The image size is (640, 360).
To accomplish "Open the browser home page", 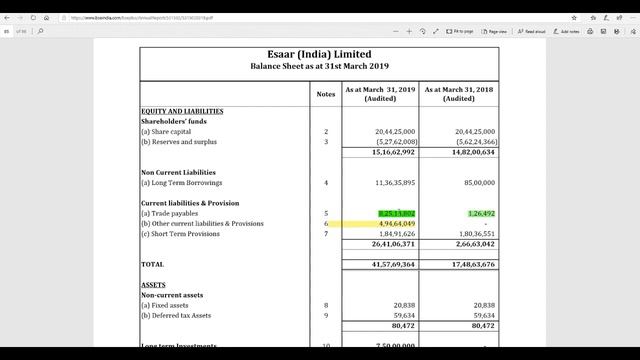I will [x=47, y=18].
